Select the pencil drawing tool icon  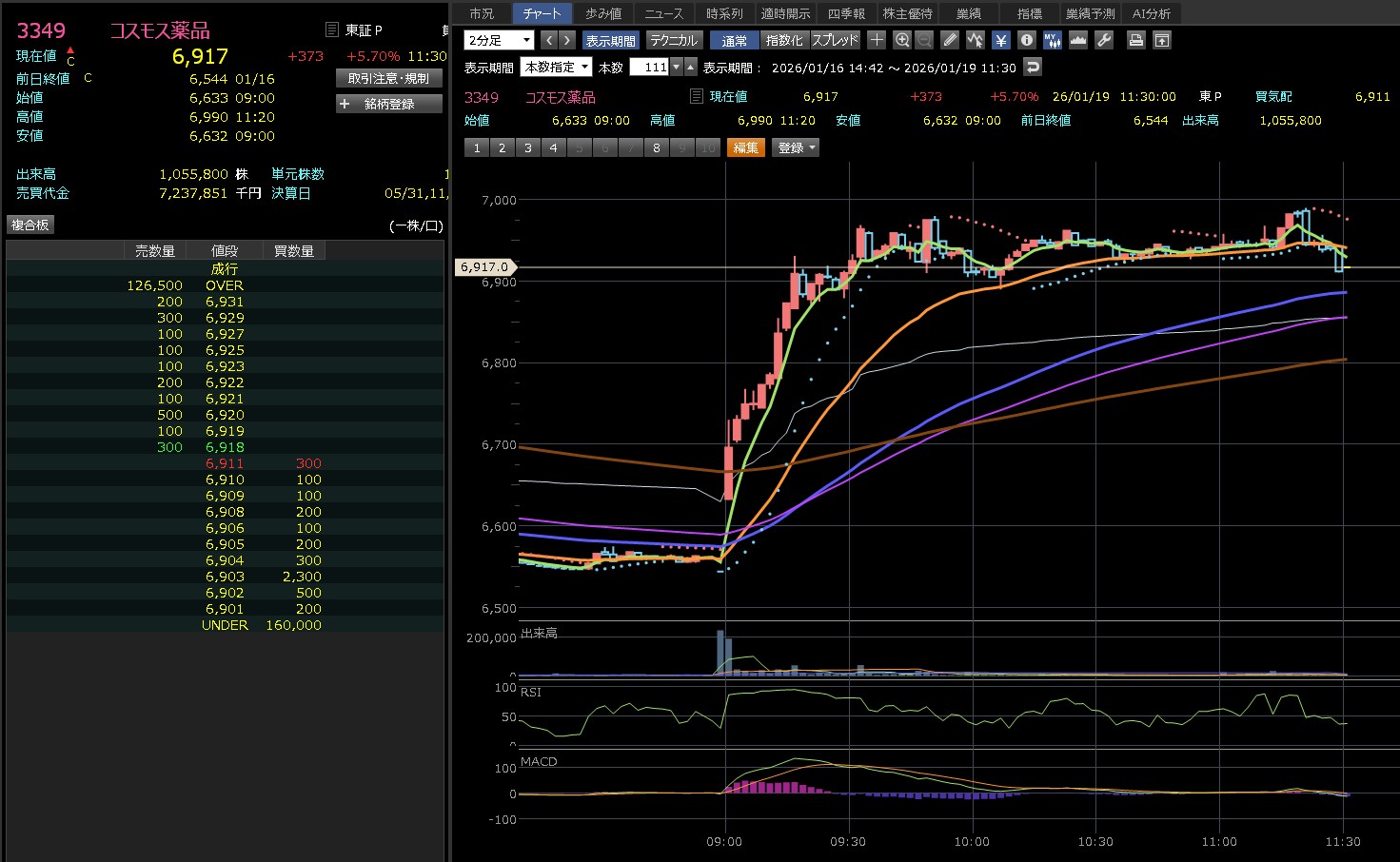(950, 40)
